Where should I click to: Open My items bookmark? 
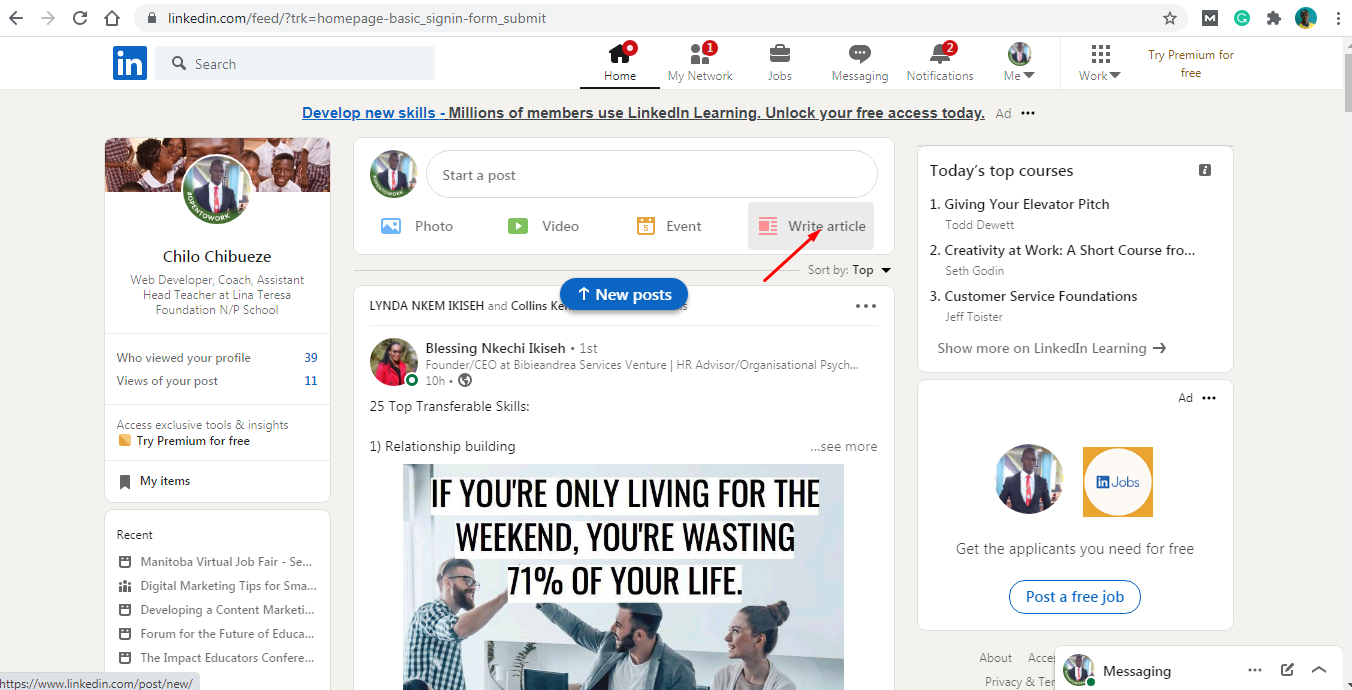tap(154, 481)
